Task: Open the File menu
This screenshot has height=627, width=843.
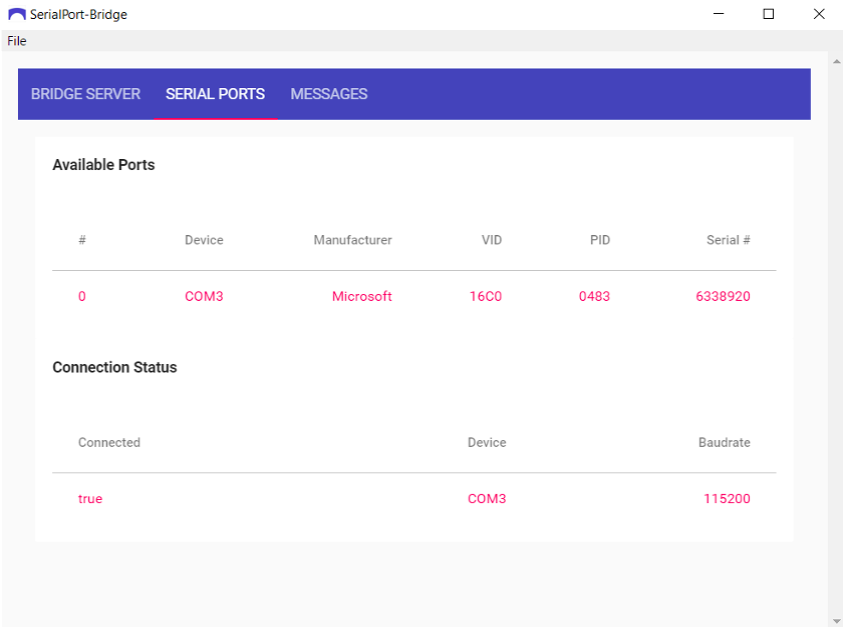Action: 17,41
